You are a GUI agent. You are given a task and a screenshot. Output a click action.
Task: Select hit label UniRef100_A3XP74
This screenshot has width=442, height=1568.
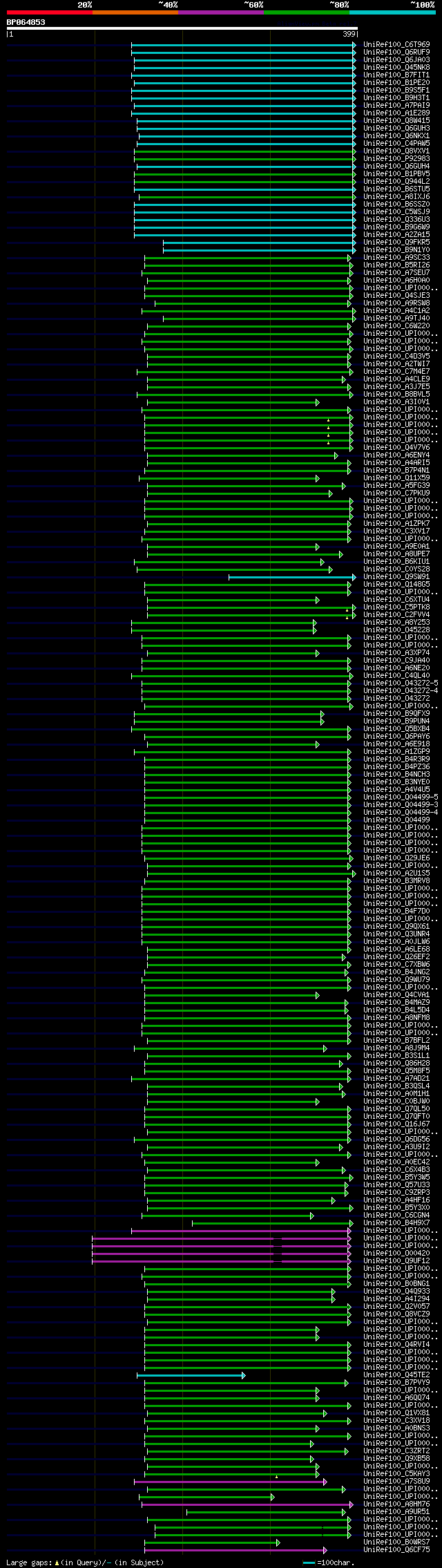(396, 653)
